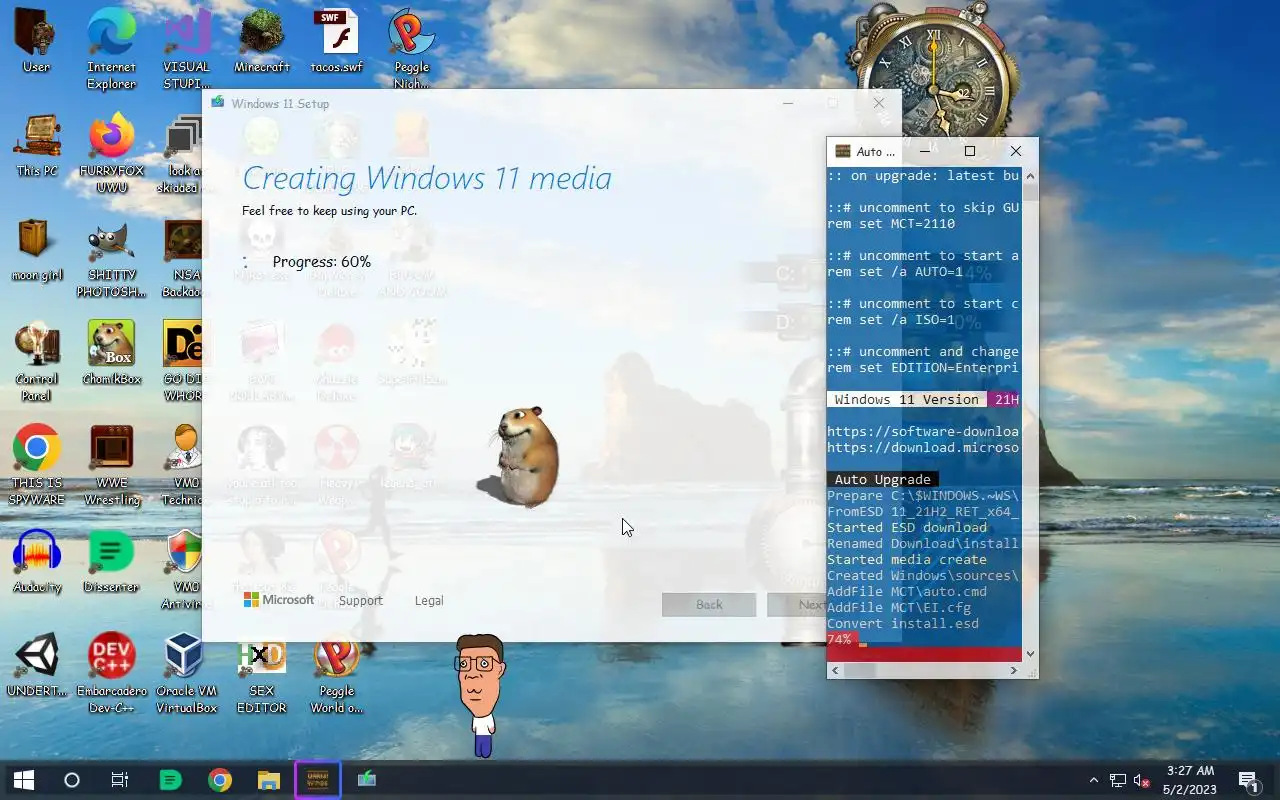
Task: Open the User folder desktop icon
Action: (36, 42)
